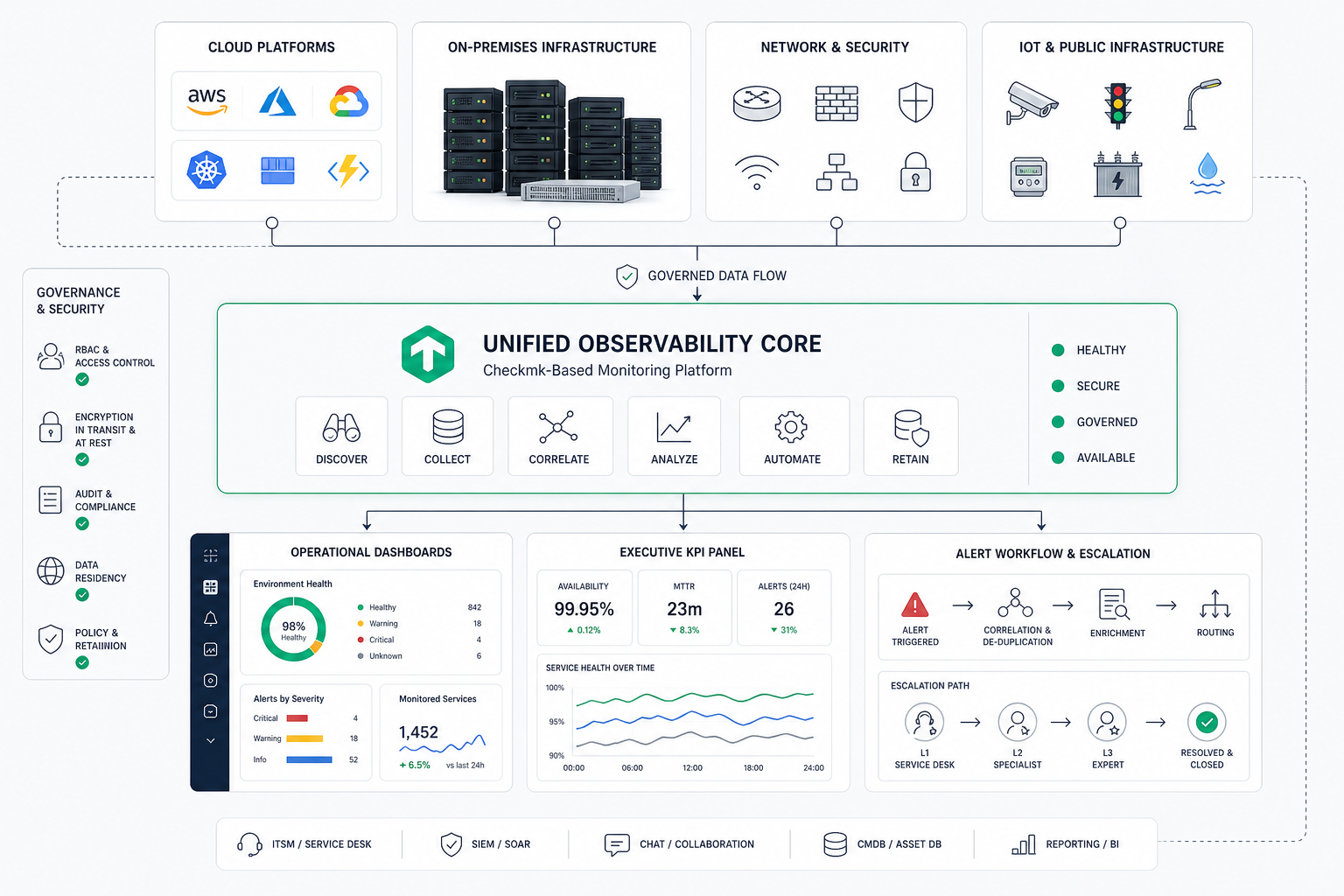
Task: Click the firewall brick wall icon
Action: (836, 103)
